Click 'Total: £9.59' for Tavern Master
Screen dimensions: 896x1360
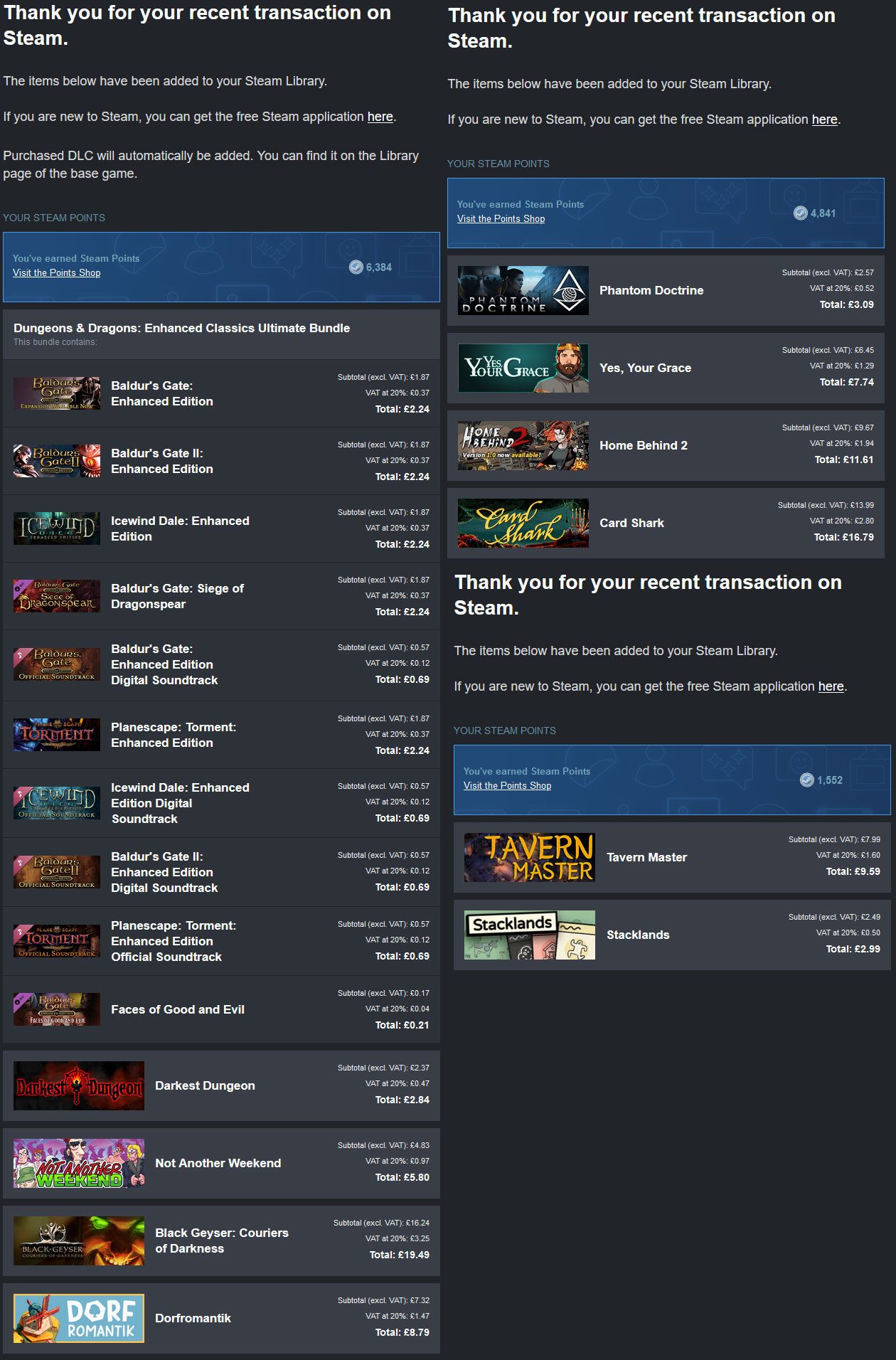(853, 871)
